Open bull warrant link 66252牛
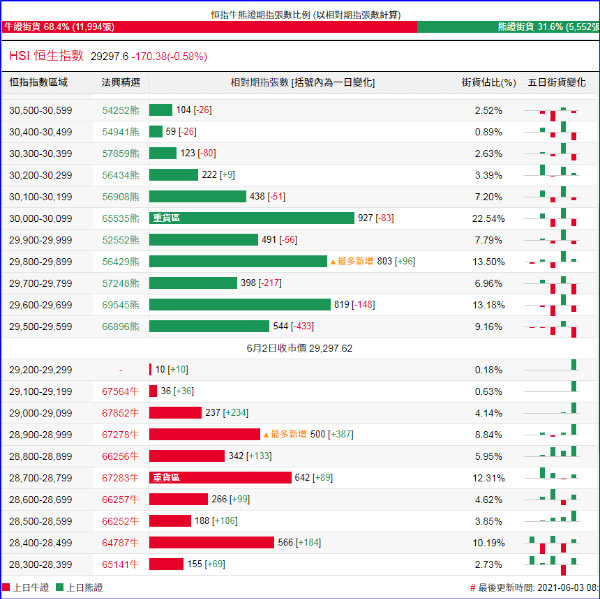The image size is (600, 599). 120,521
